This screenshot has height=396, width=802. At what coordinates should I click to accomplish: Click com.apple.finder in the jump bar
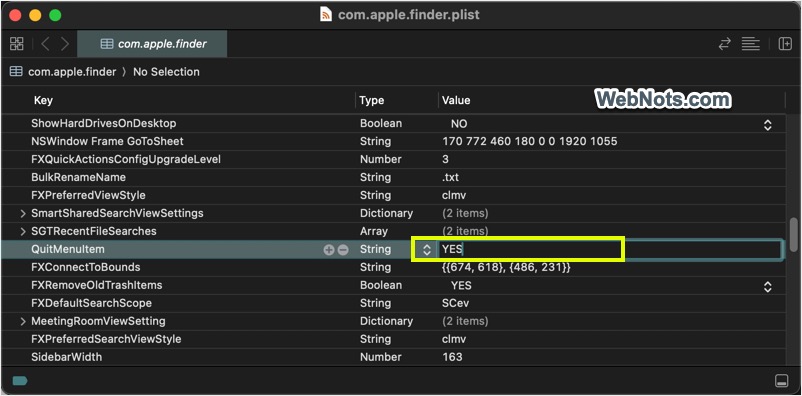coord(72,72)
